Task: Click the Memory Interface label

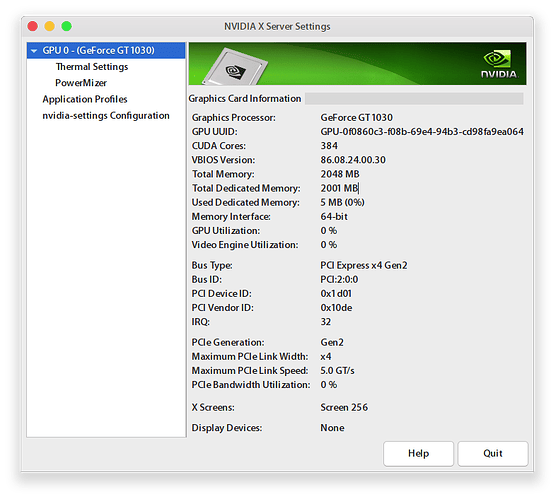Action: click(231, 216)
